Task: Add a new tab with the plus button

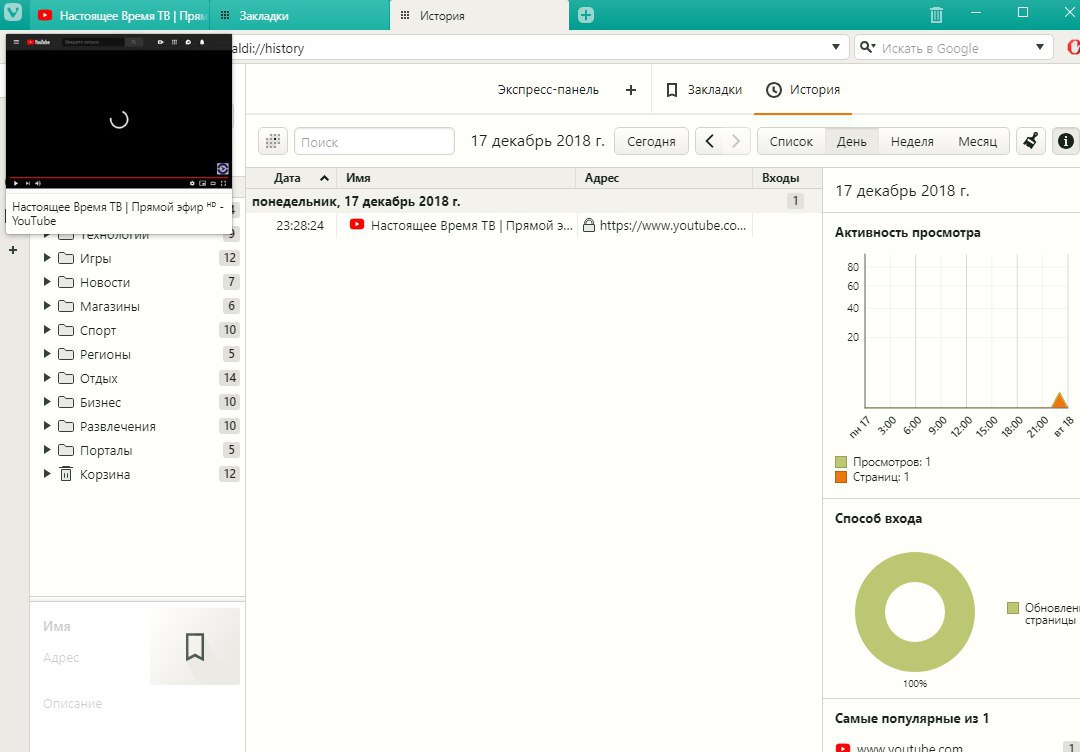Action: (585, 15)
